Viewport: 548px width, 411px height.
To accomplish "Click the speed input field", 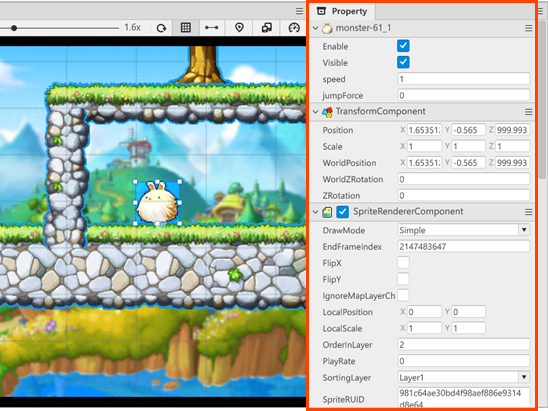I will pos(464,79).
